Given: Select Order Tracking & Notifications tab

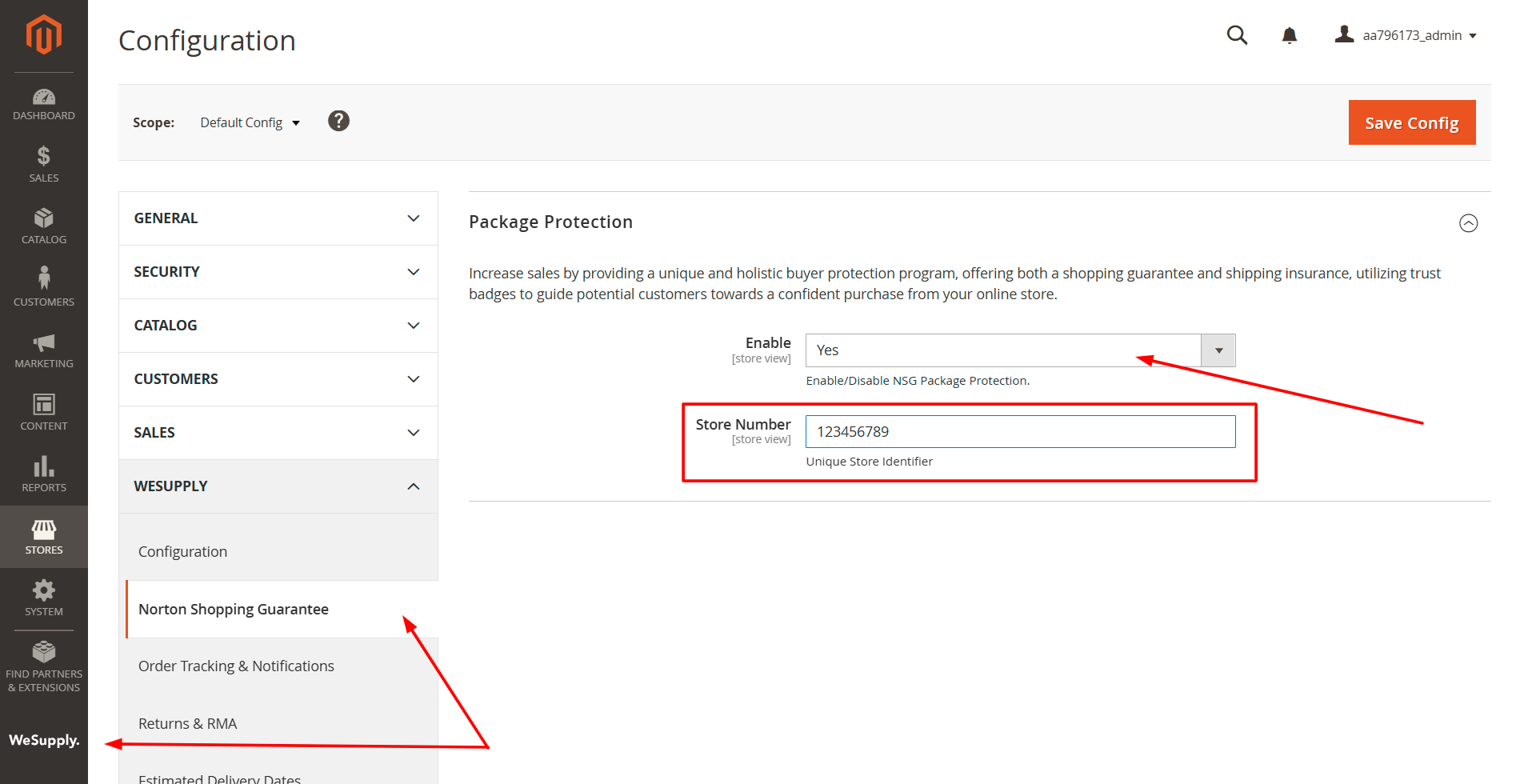Looking at the screenshot, I should point(282,666).
